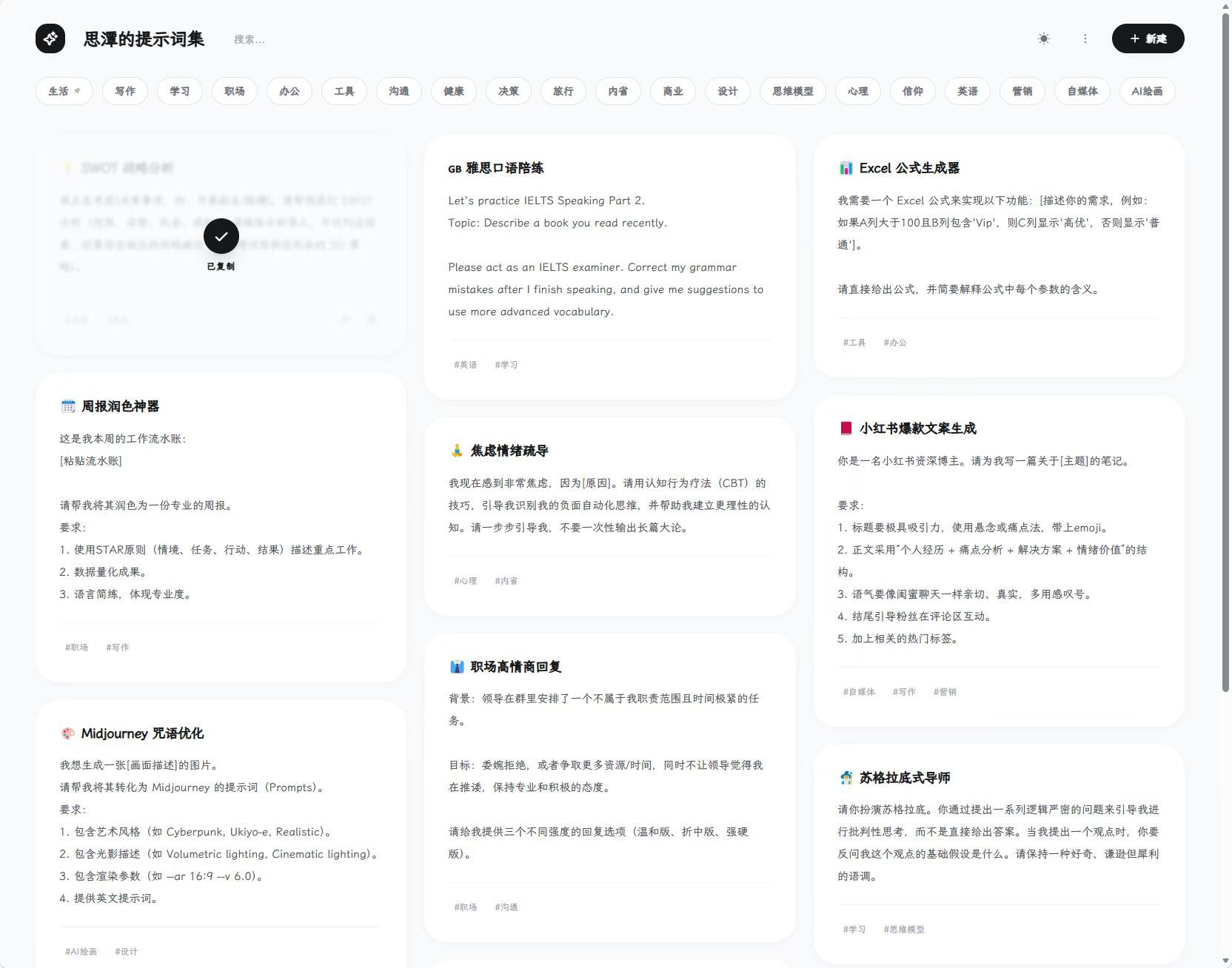
Task: Open the three-dot more options menu
Action: pyautogui.click(x=1085, y=38)
